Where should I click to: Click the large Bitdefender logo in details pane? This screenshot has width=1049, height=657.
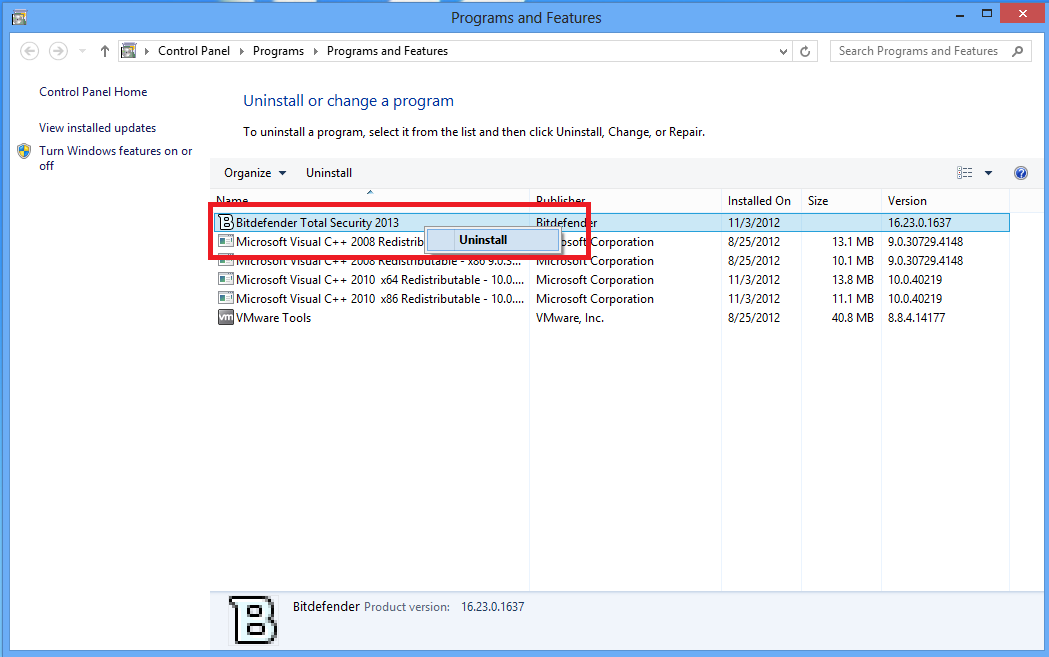point(253,620)
